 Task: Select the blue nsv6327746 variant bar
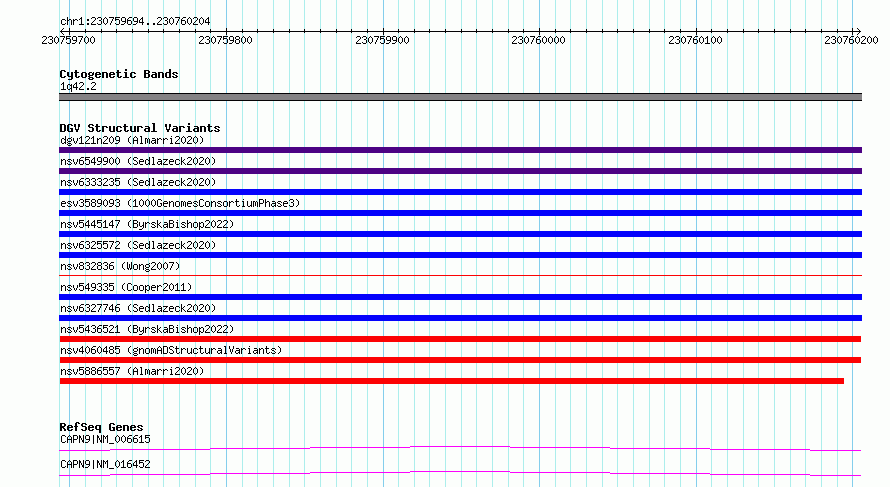[x=460, y=318]
